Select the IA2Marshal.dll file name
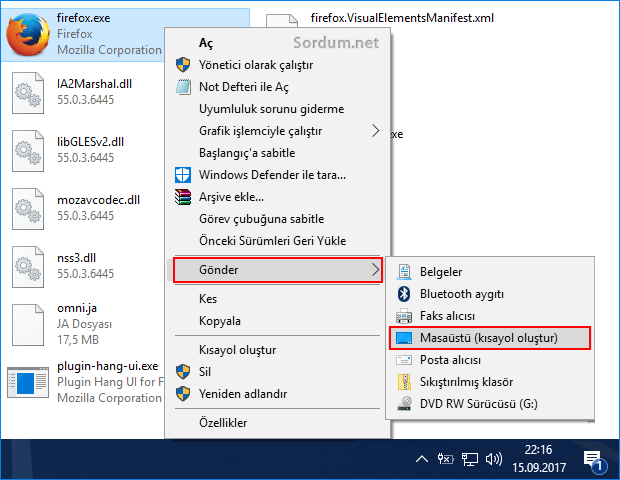Viewport: 620px width, 480px height. pos(95,84)
